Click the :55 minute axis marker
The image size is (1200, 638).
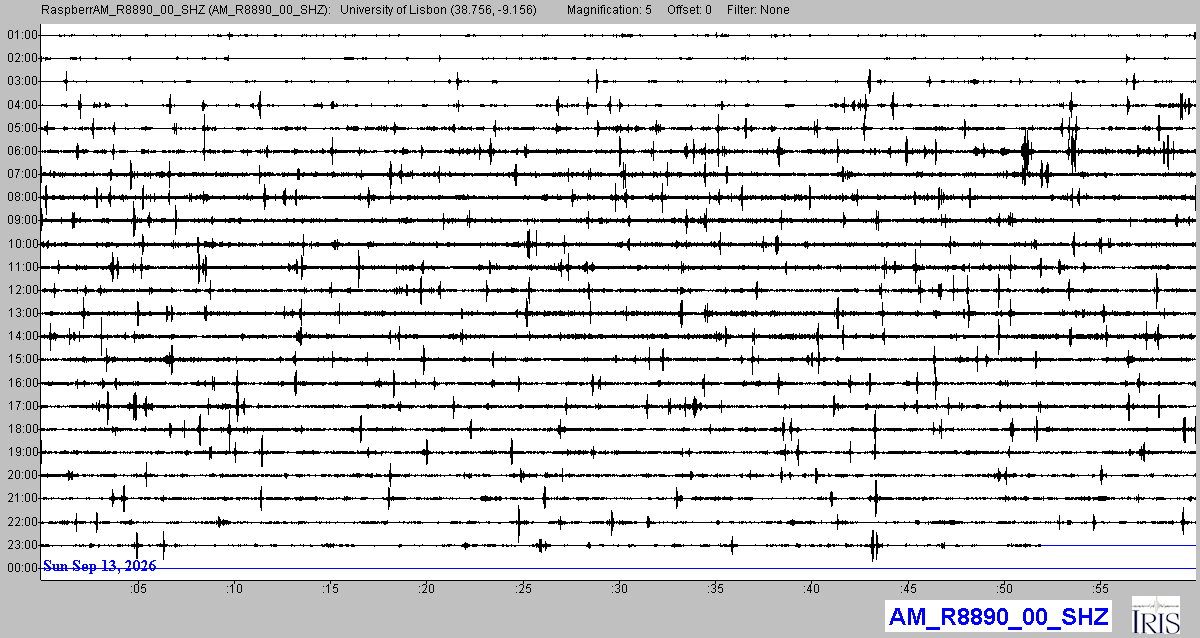point(1100,588)
